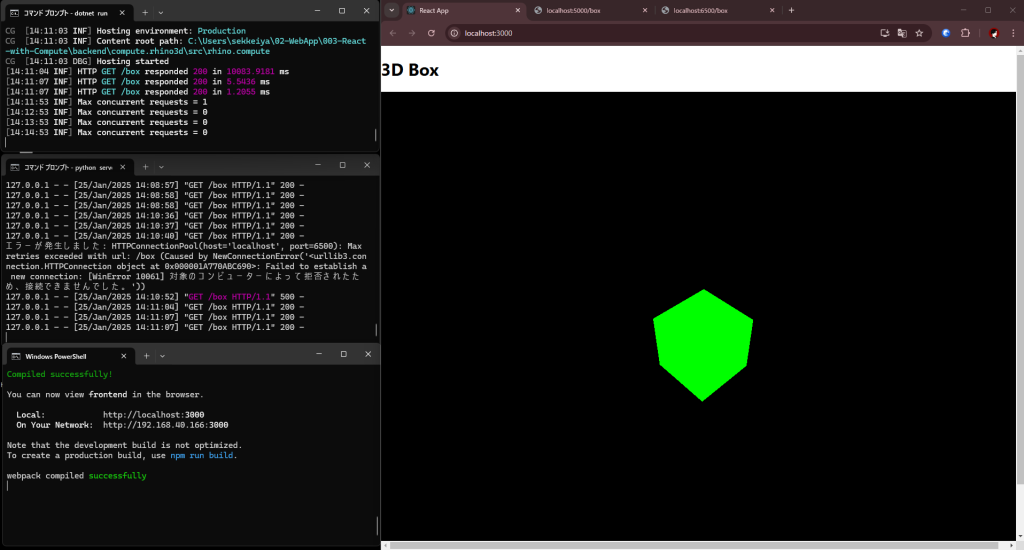This screenshot has height=550, width=1024.
Task: Open the browser profile avatar
Action: pyautogui.click(x=994, y=33)
